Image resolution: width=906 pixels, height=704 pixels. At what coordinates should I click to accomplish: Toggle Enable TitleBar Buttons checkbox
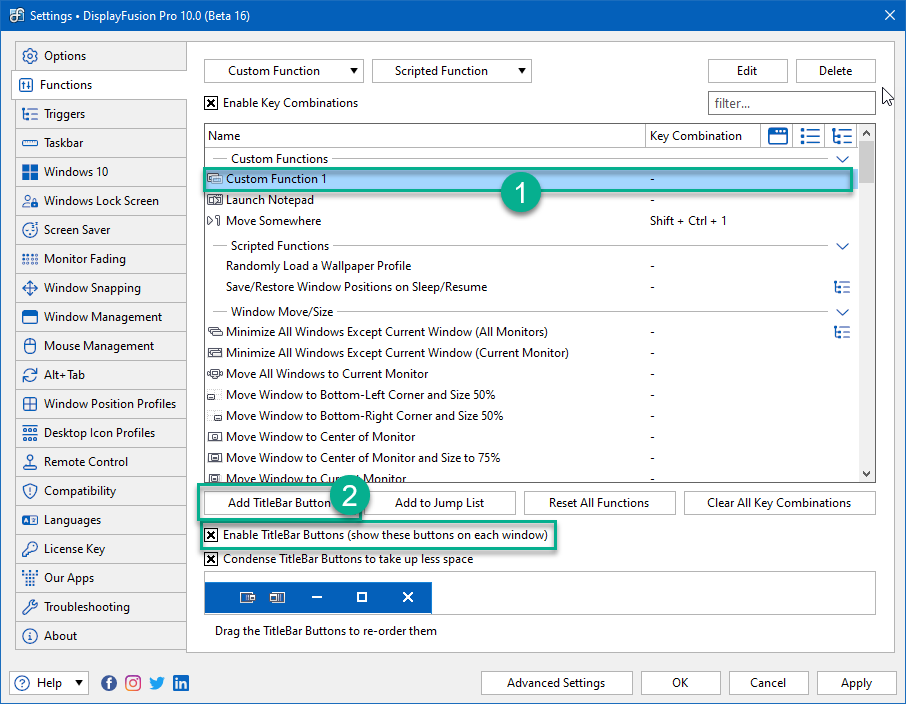[211, 535]
